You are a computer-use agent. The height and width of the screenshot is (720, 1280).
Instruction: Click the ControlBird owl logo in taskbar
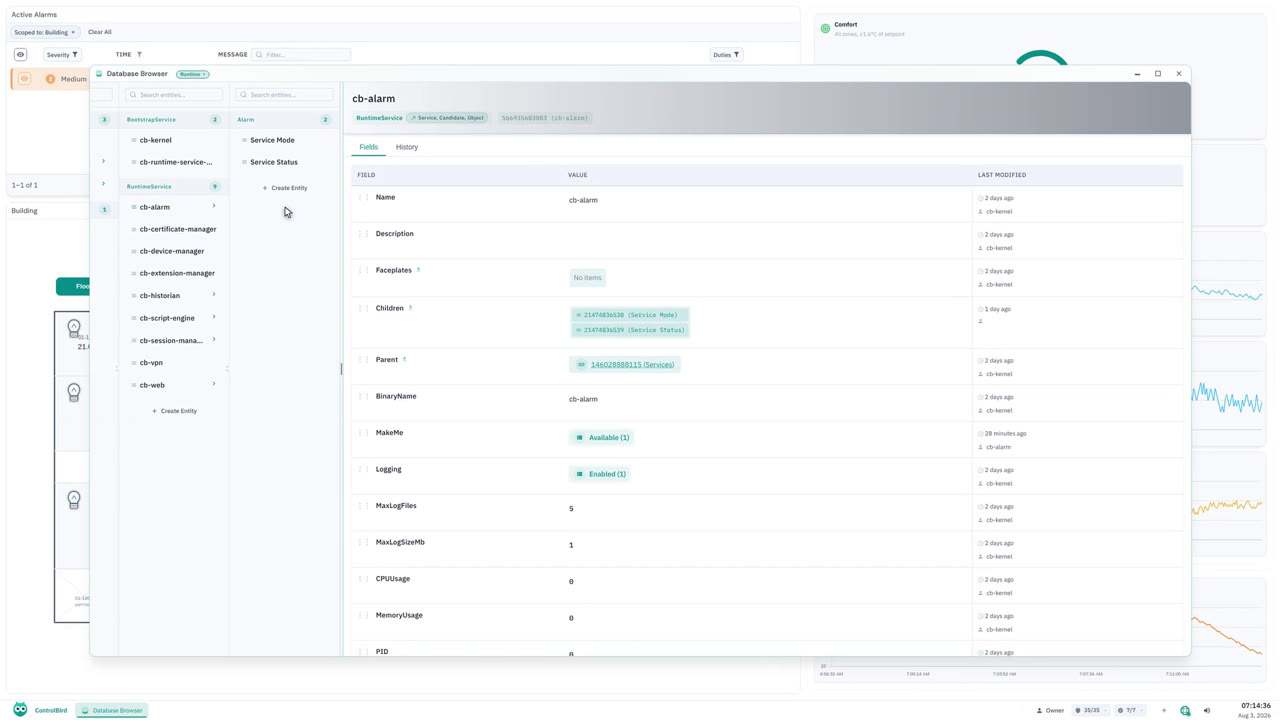(x=20, y=709)
